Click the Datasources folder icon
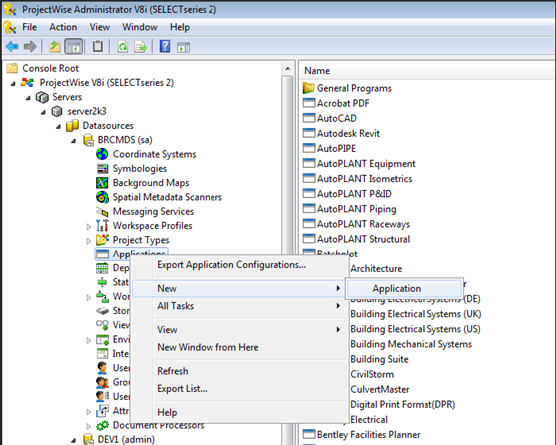556x445 pixels. tap(72, 126)
